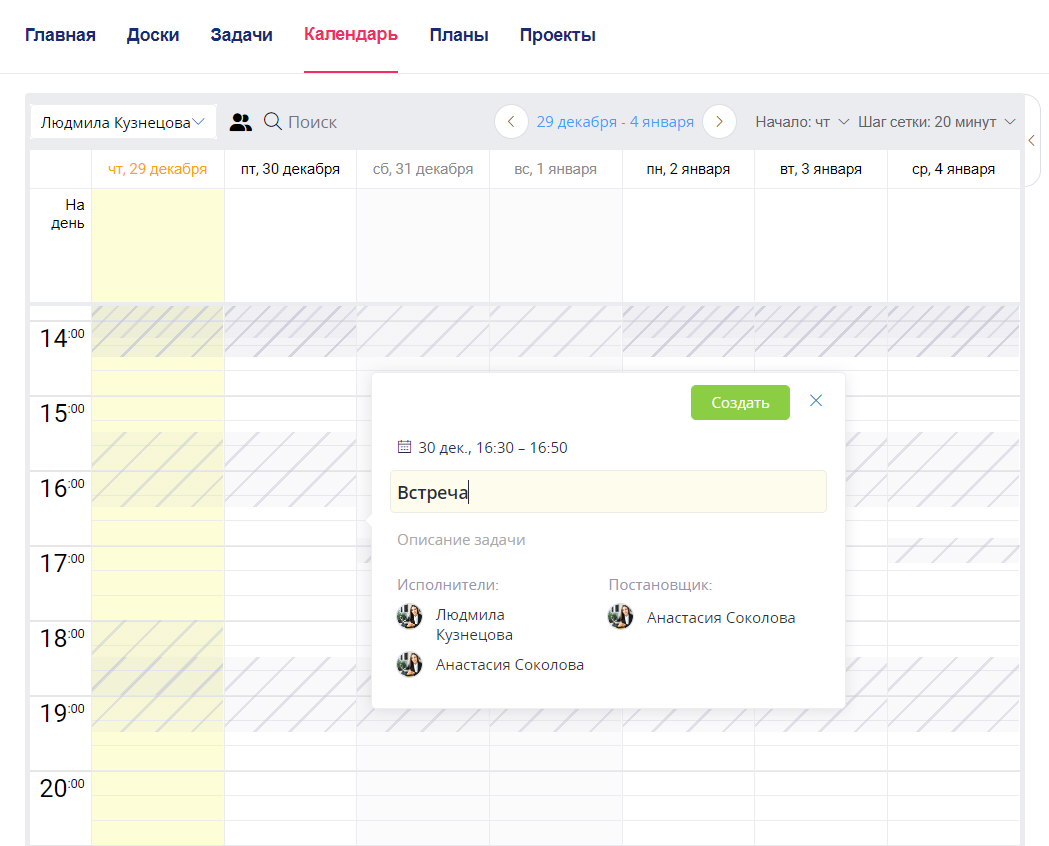Open the Людмила Кузнецова user dropdown
1049x846 pixels.
pos(123,122)
